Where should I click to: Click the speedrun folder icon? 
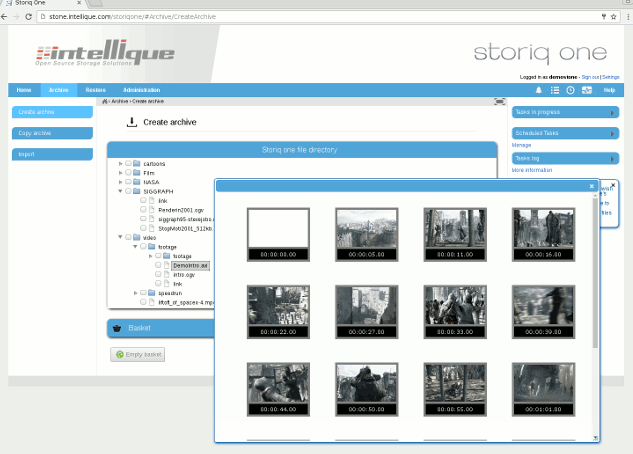pos(152,293)
